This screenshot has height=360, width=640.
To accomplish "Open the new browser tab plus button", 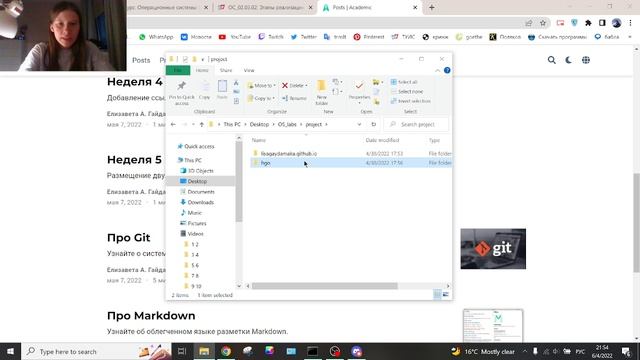I will tap(431, 7).
